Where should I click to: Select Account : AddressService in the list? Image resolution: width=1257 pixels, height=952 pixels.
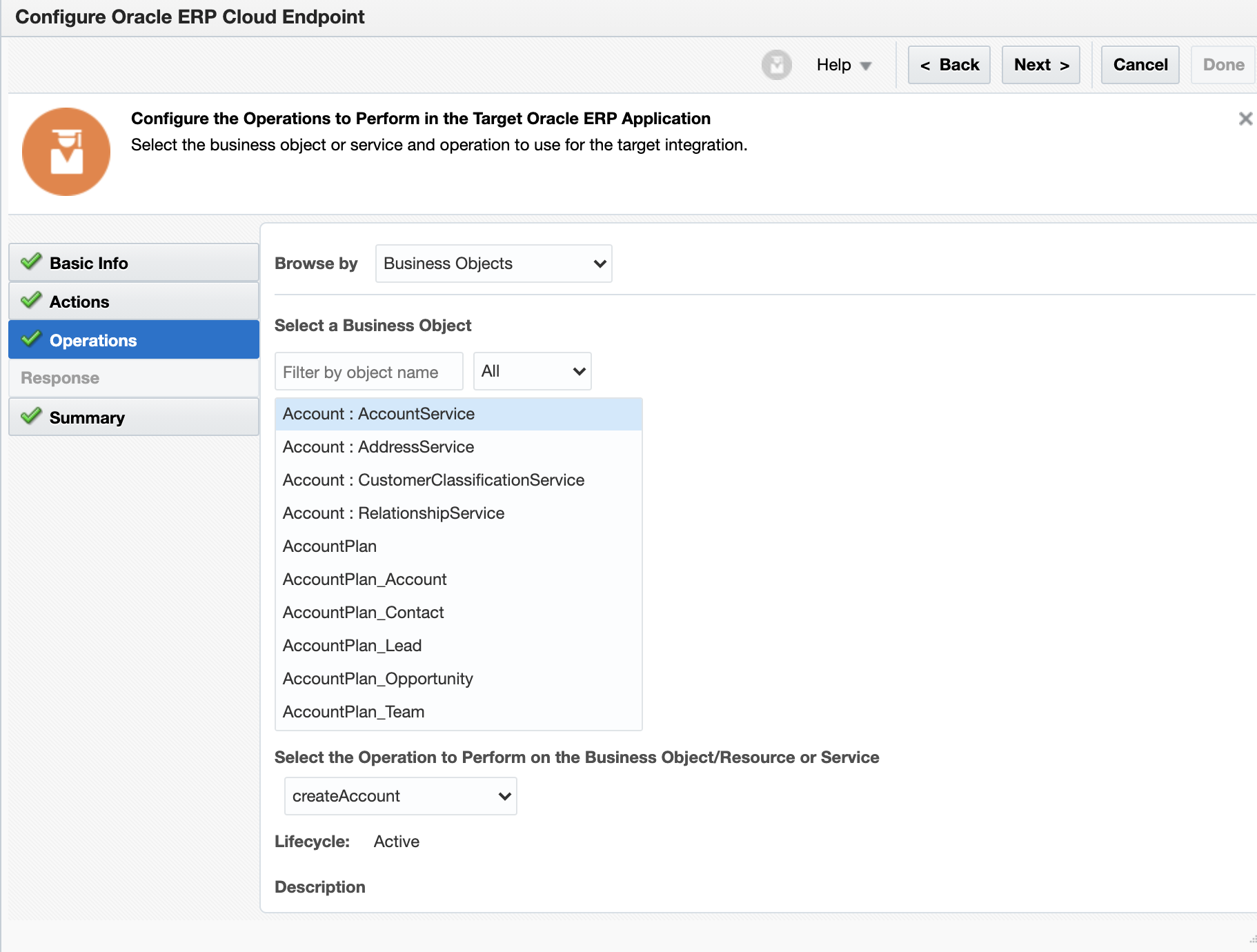tap(379, 447)
